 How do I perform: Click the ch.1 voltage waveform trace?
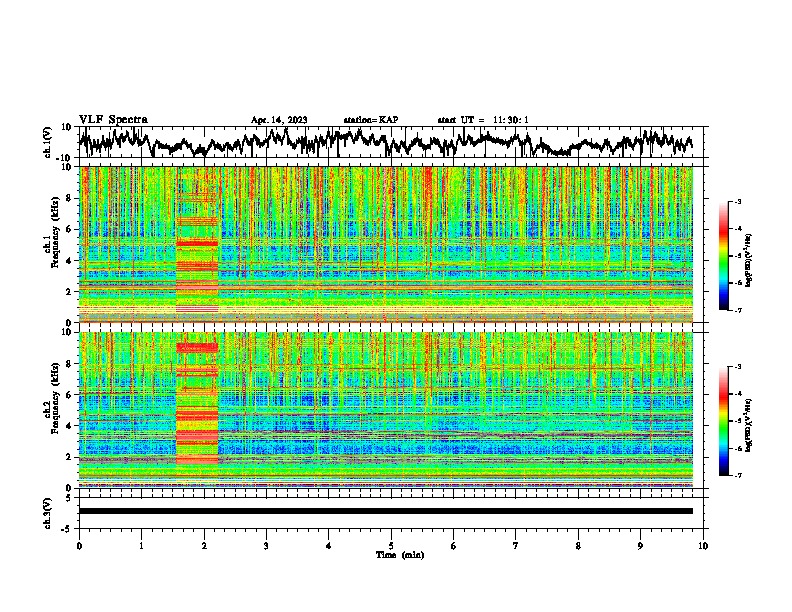(x=385, y=142)
